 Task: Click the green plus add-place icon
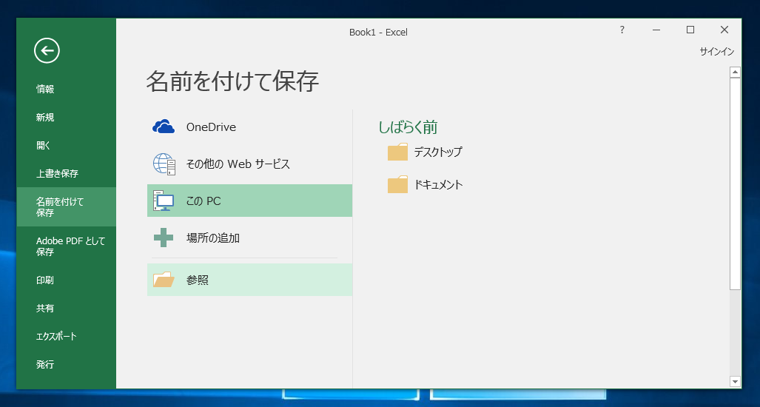pyautogui.click(x=163, y=238)
